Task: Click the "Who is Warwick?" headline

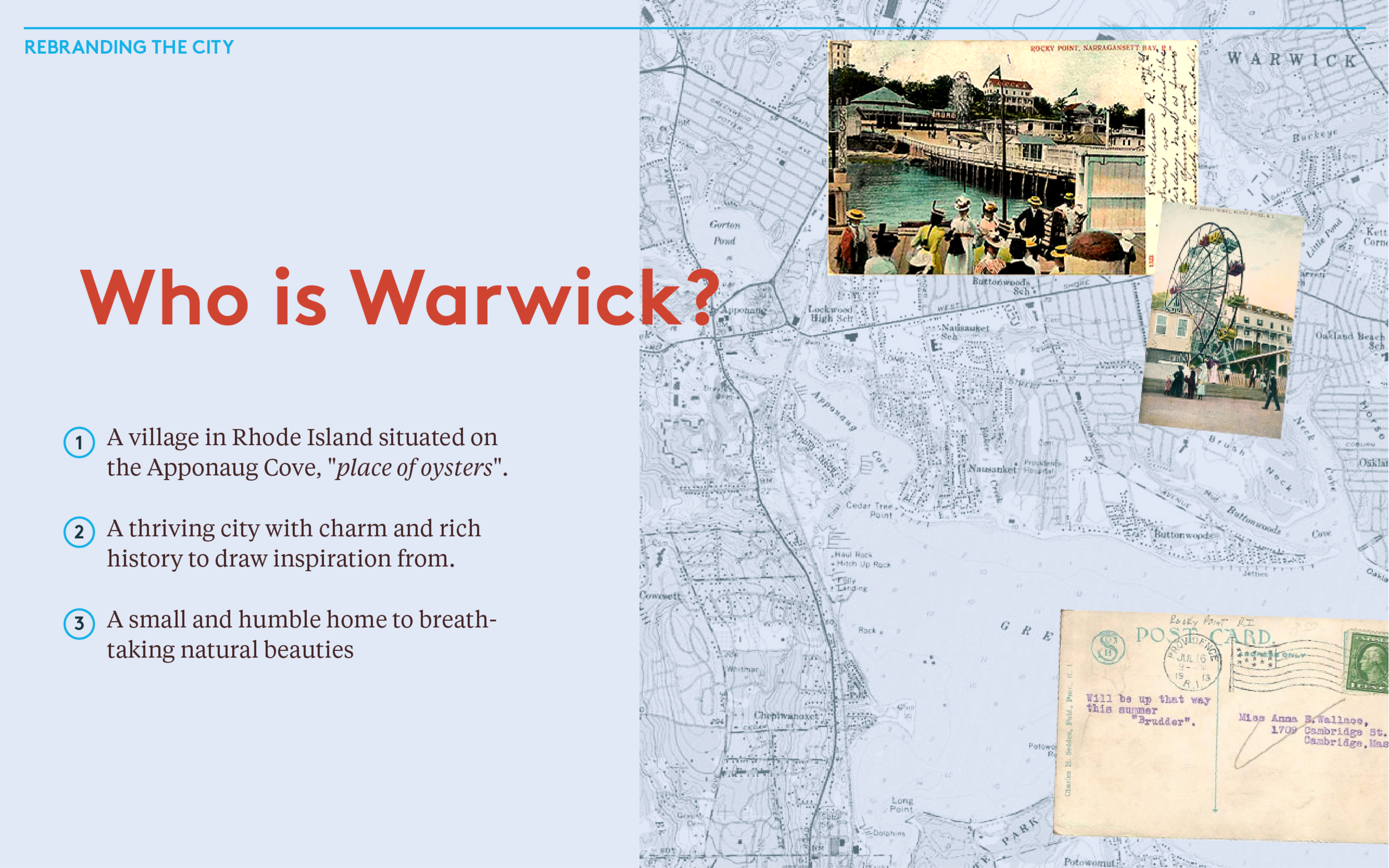Action: tap(399, 298)
